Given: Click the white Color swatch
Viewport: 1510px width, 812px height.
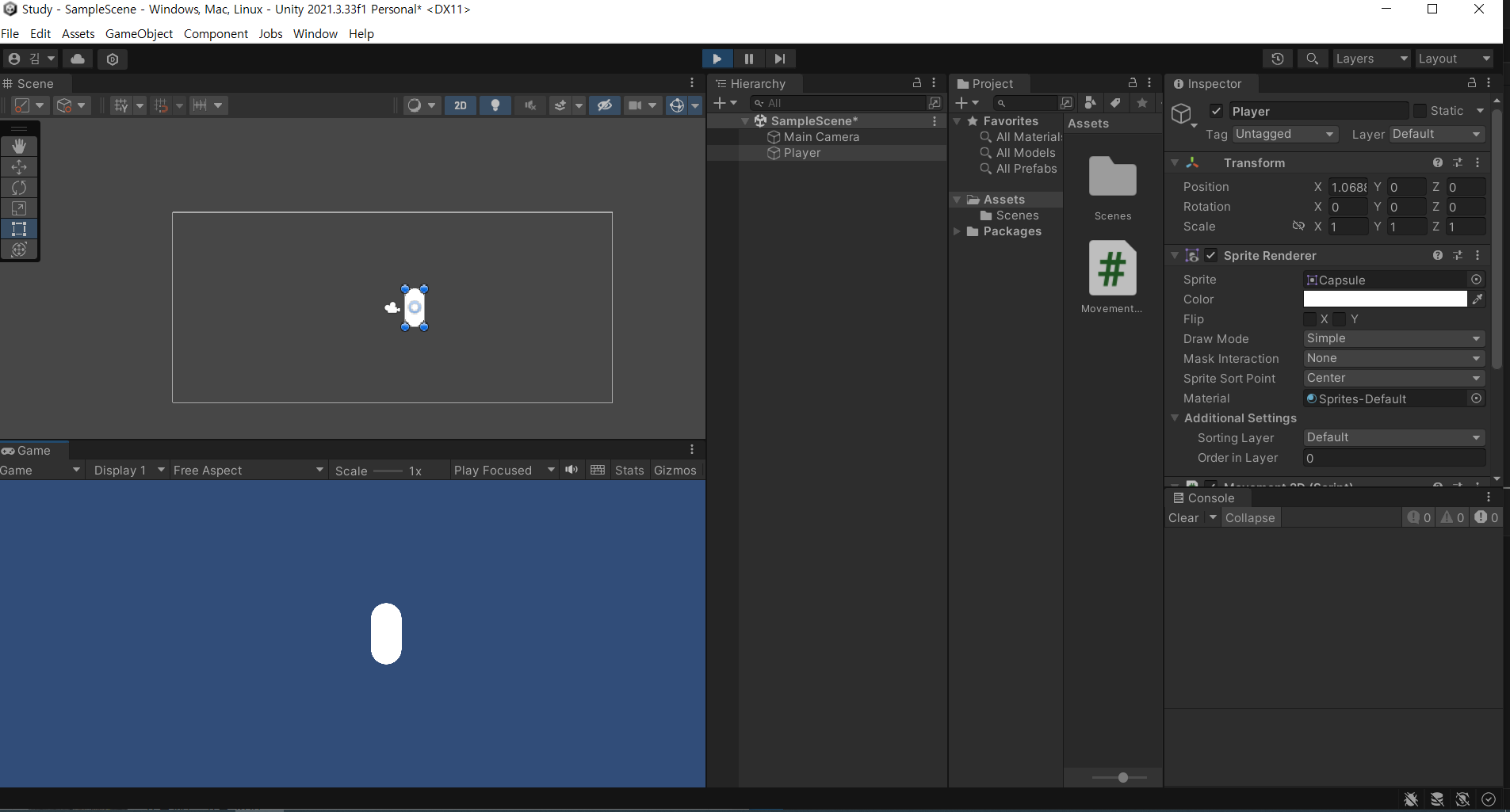Looking at the screenshot, I should 1385,299.
